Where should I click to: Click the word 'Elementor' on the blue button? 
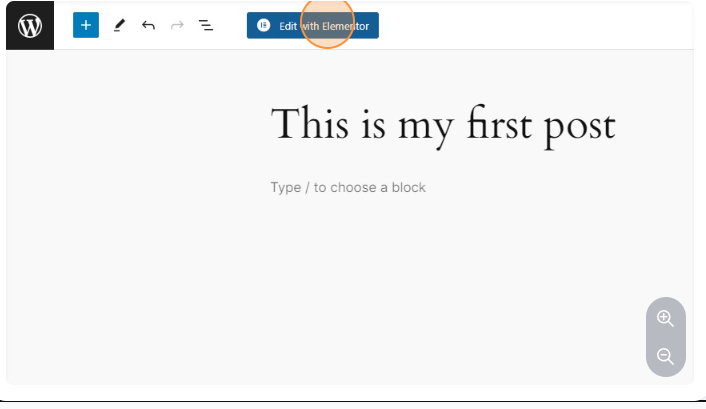tap(345, 26)
